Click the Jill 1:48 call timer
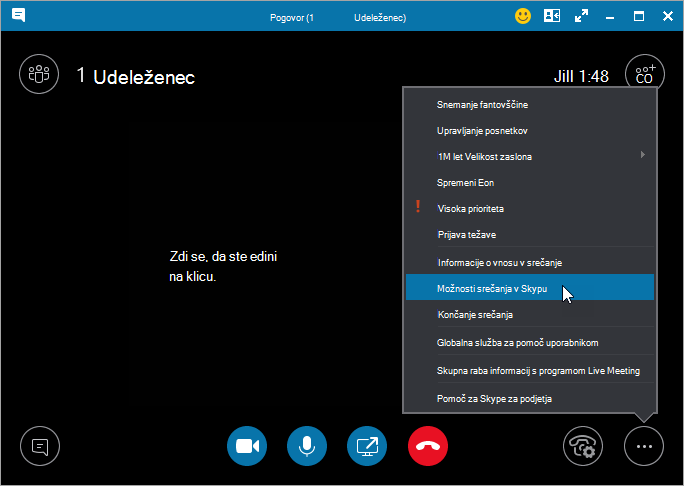The width and height of the screenshot is (684, 486). point(581,76)
